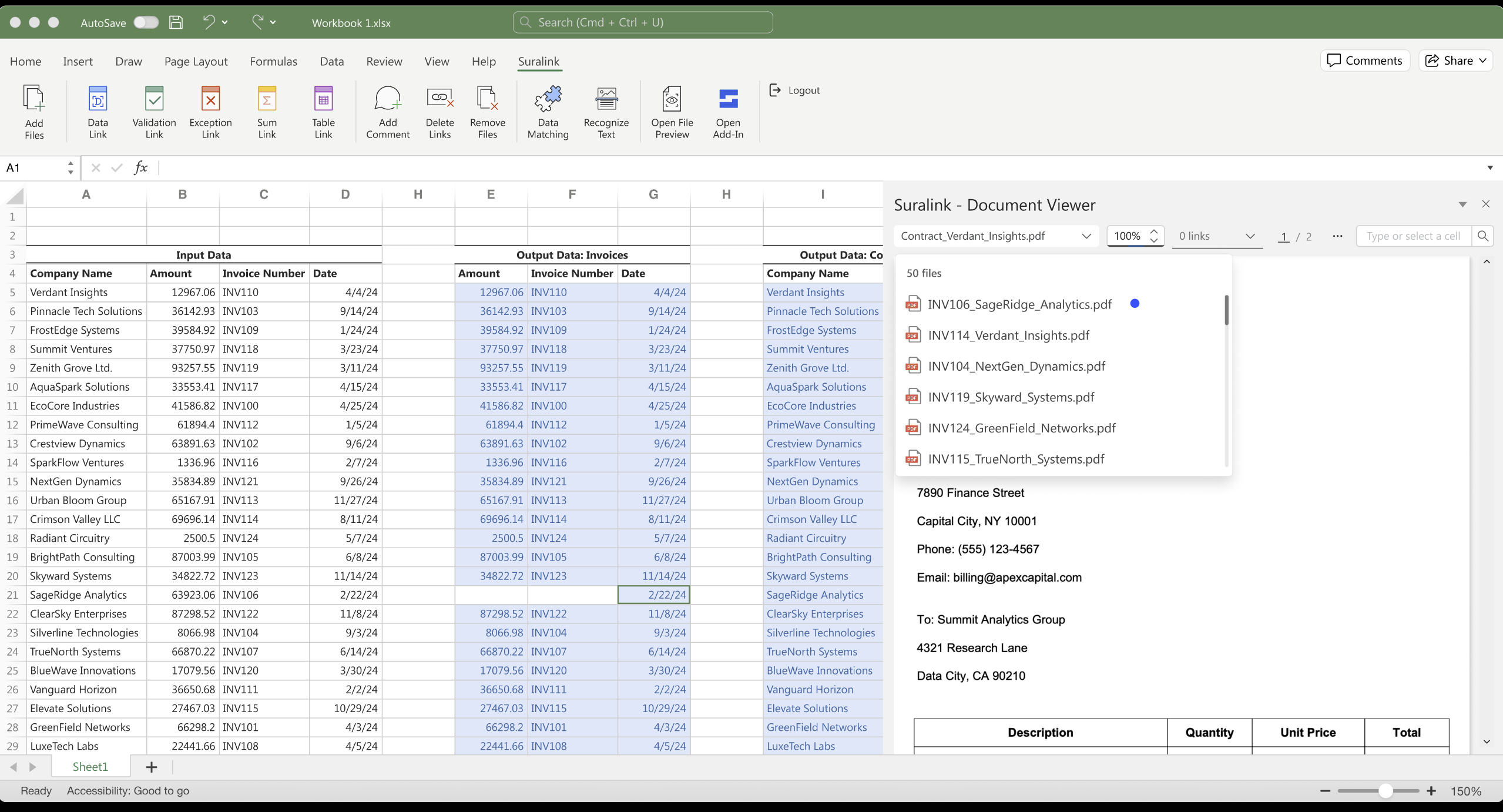Click the Table Link icon
Screen dimensions: 1503x812
click(x=323, y=99)
